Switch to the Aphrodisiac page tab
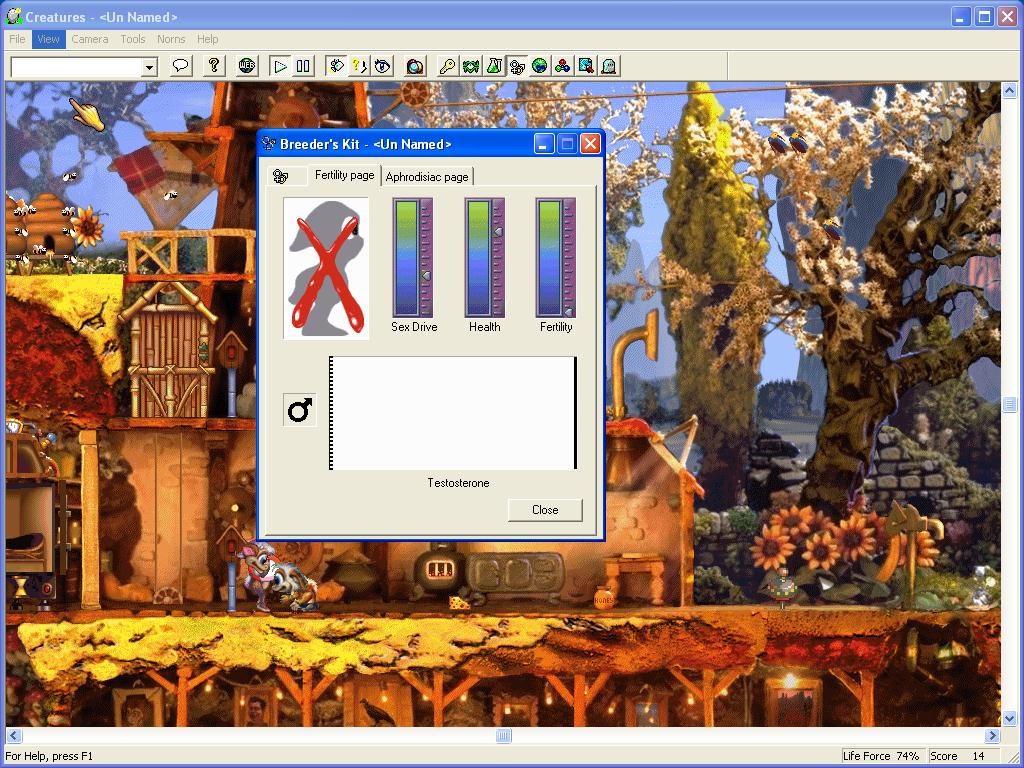The height and width of the screenshot is (768, 1024). tap(427, 177)
